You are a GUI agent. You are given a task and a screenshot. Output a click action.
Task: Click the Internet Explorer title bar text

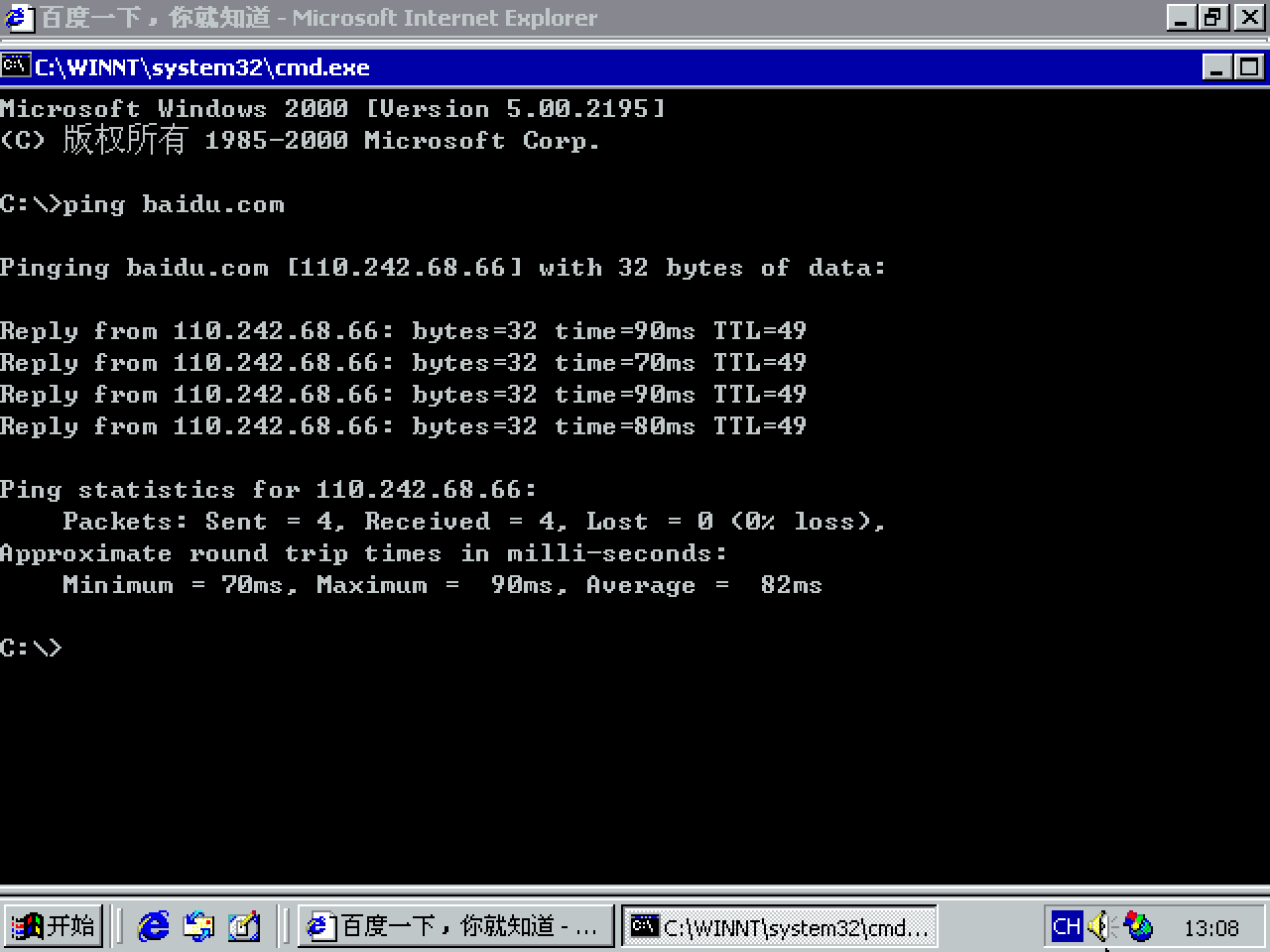(318, 18)
